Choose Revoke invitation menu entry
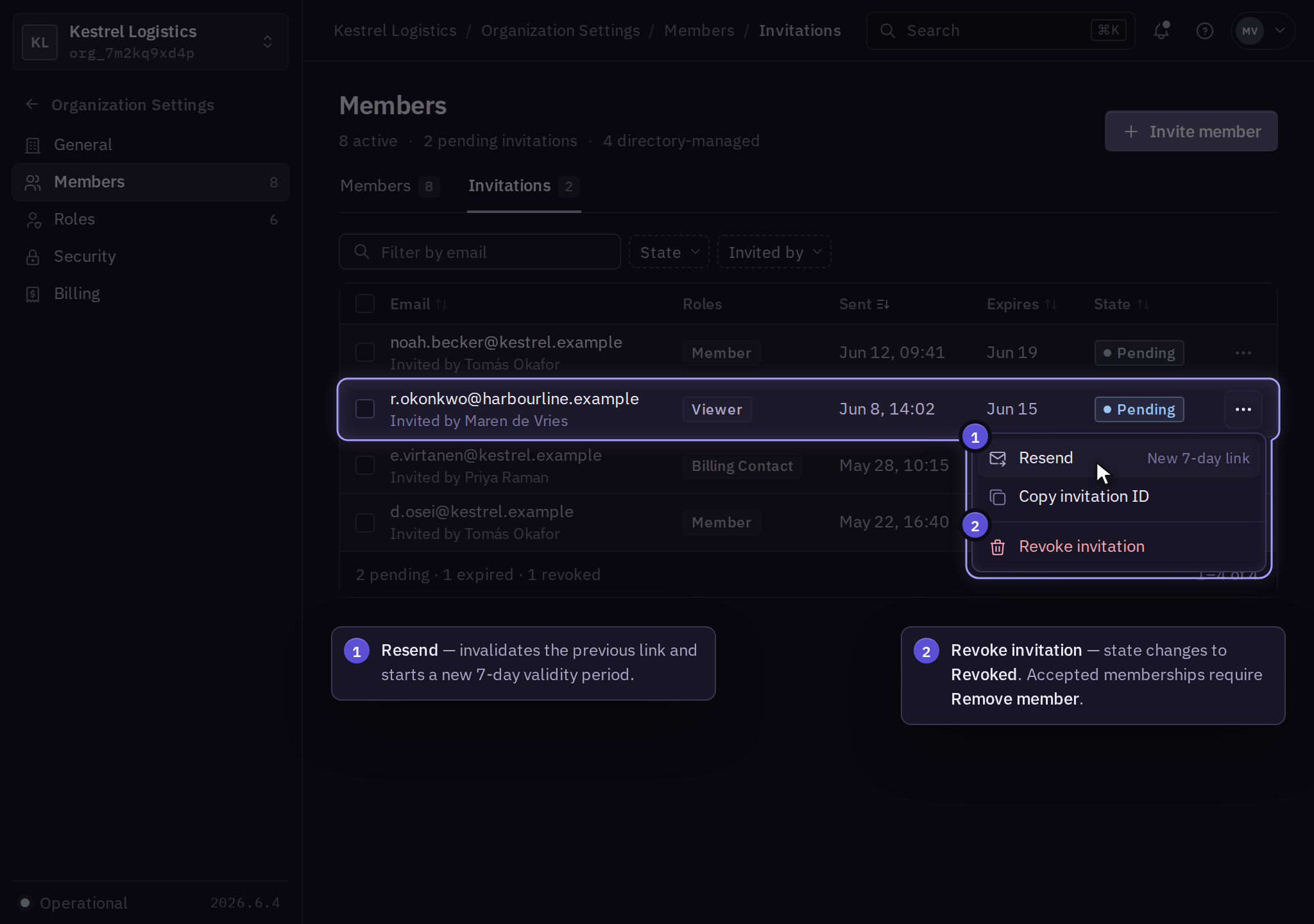This screenshot has height=924, width=1314. 1118,547
